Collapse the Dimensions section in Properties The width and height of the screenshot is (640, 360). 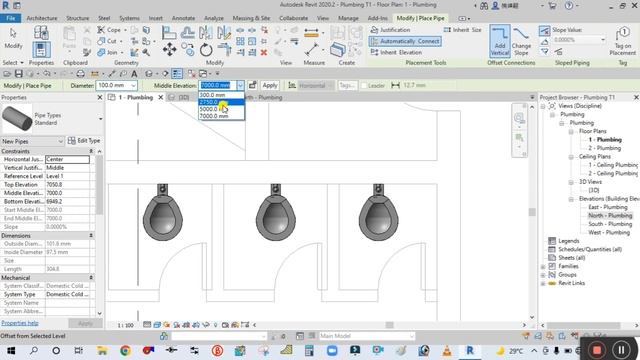tap(91, 236)
